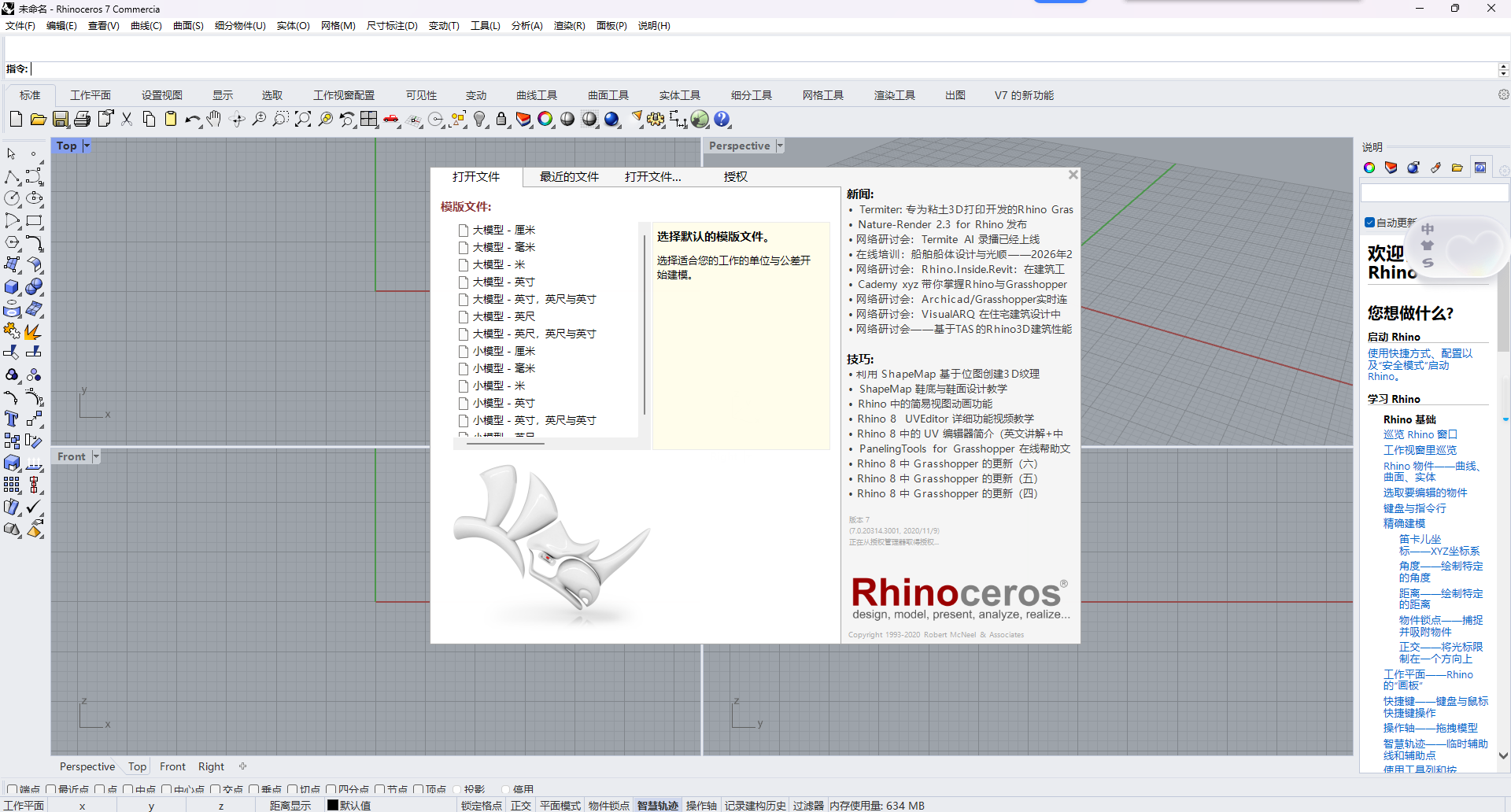1511x812 pixels.
Task: Open the four-viewport layout icon
Action: coord(369,119)
